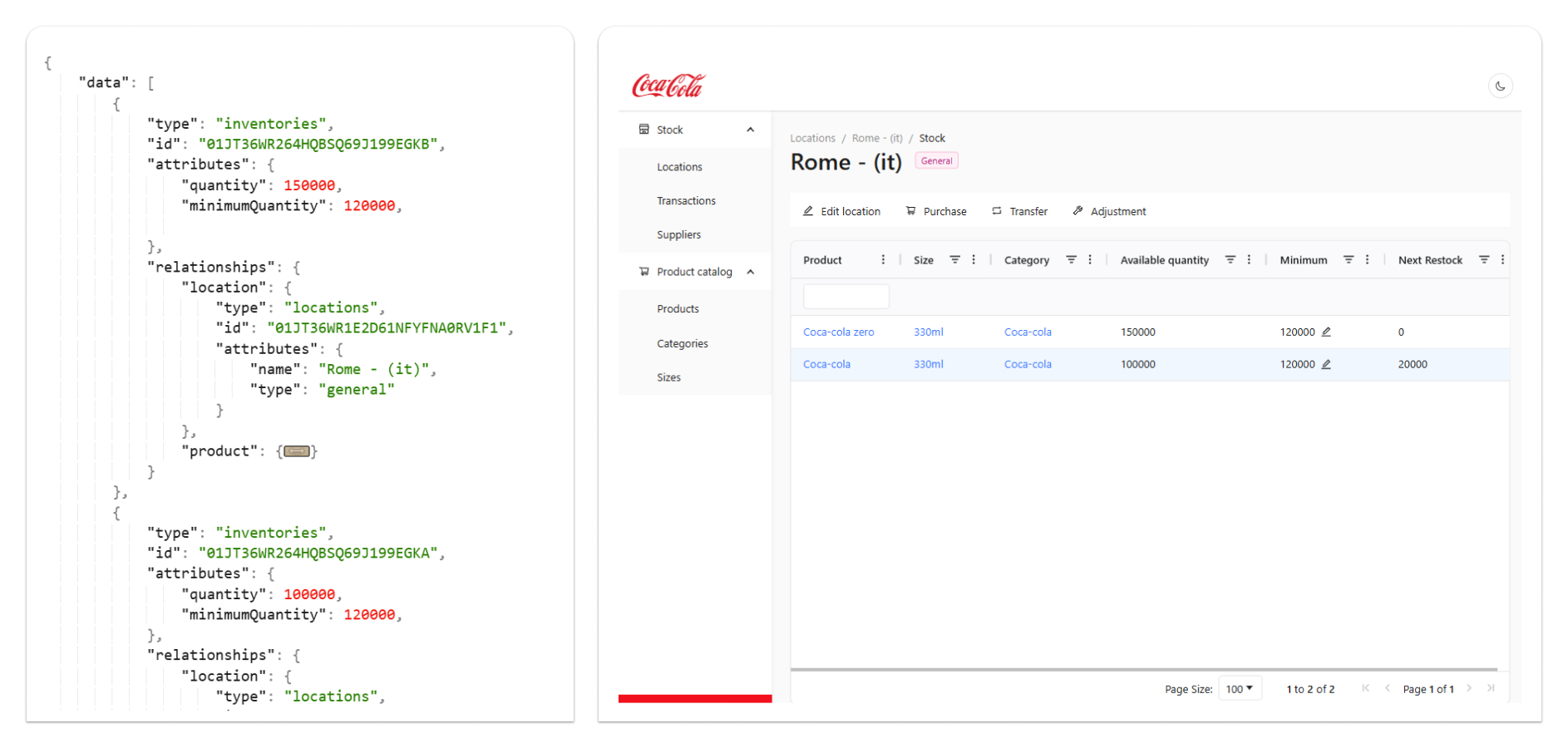This screenshot has height=748, width=1568.
Task: Open the Minimum column menu
Action: (x=1367, y=260)
